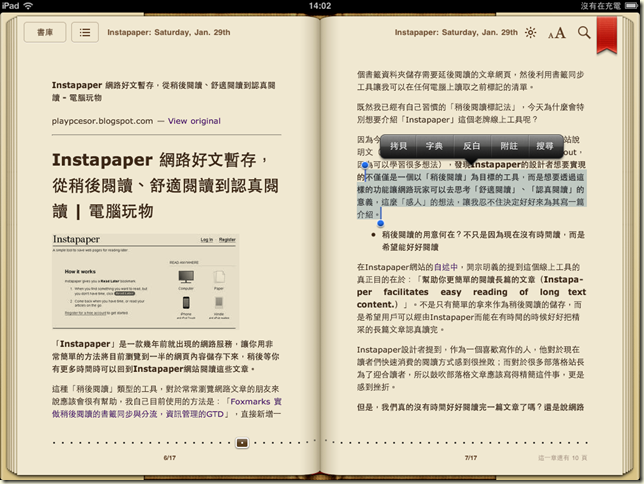Tap the 7/17 page number
Viewport: 644px width, 484px height.
point(471,457)
